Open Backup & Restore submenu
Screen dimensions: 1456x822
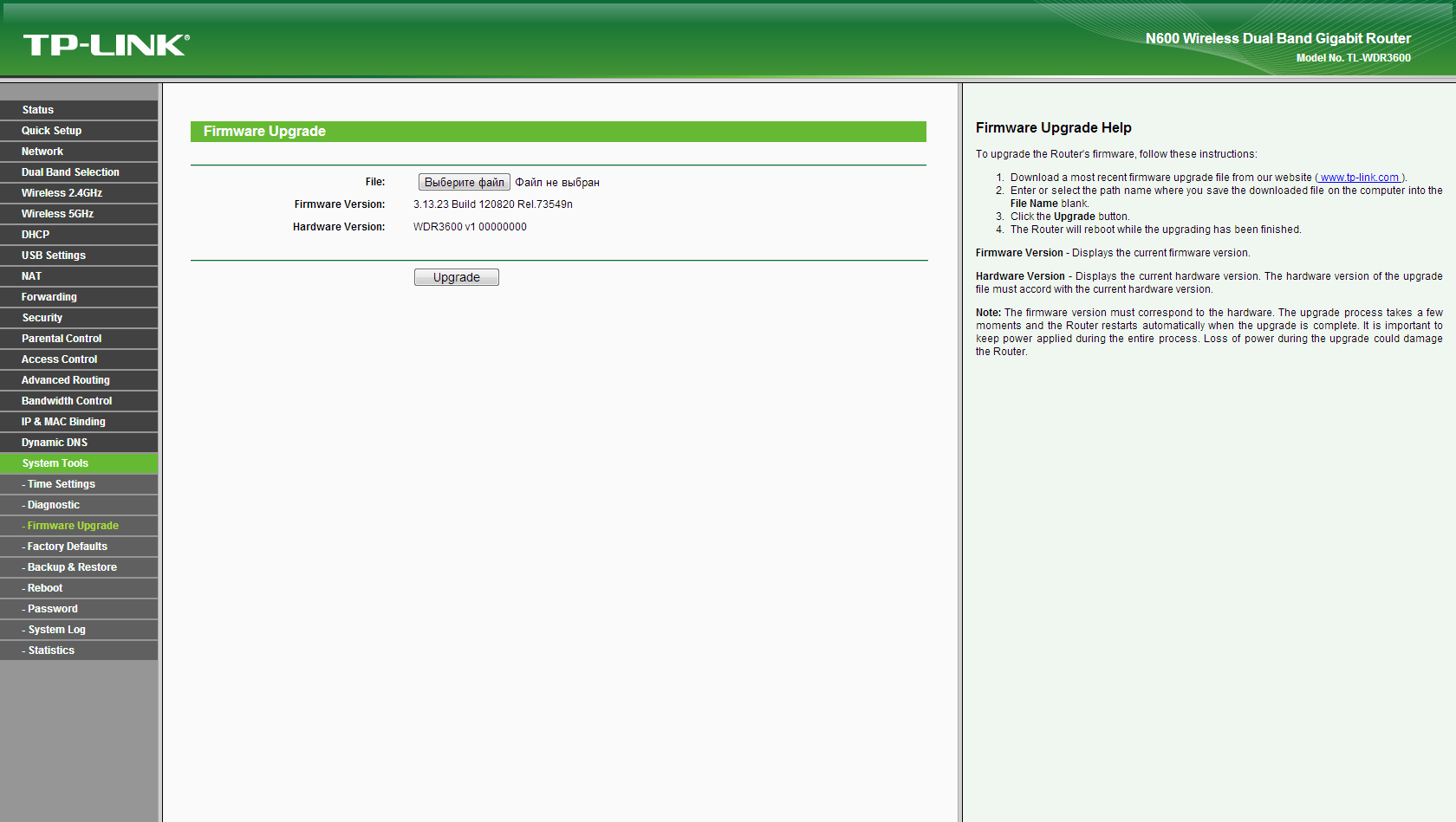(79, 567)
